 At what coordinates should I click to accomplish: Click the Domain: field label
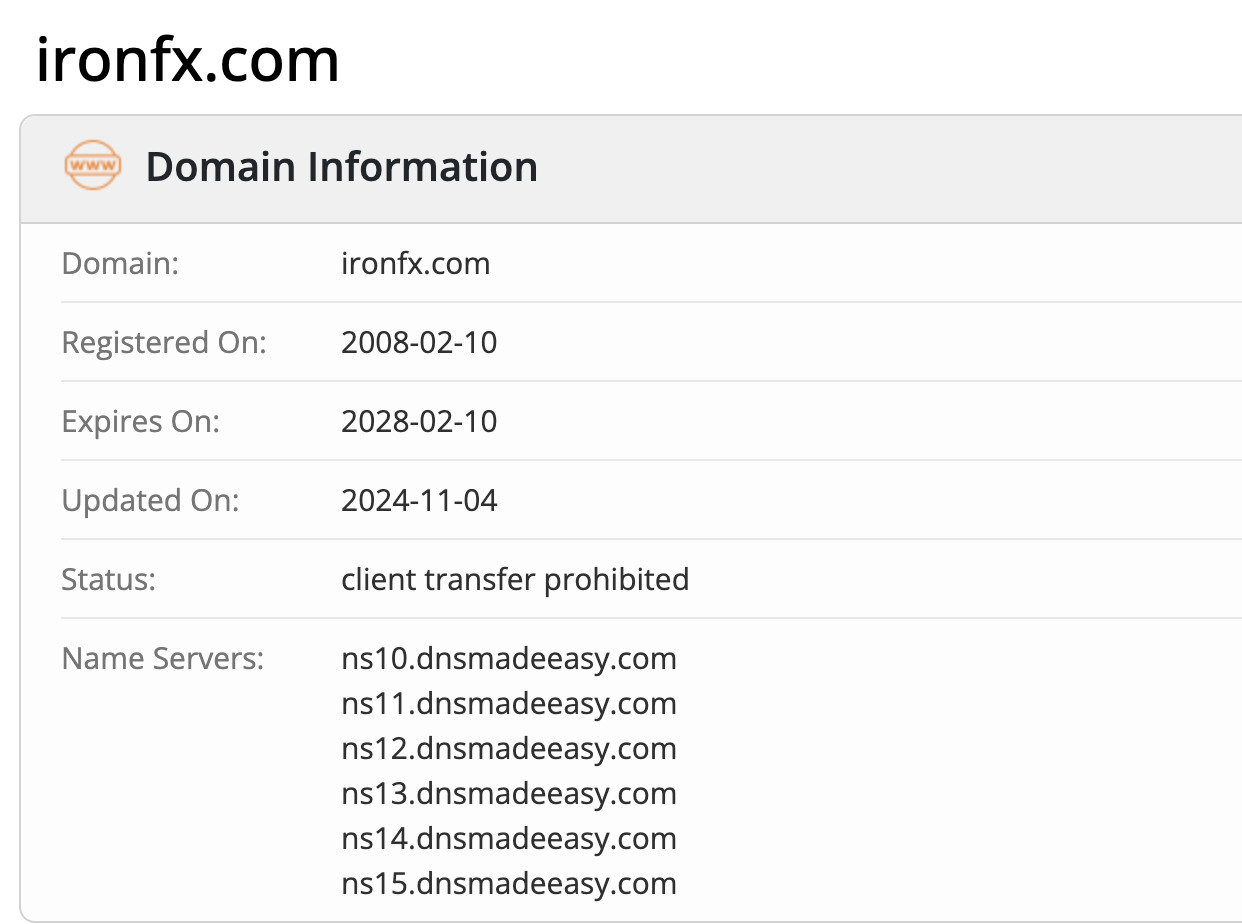pos(121,264)
